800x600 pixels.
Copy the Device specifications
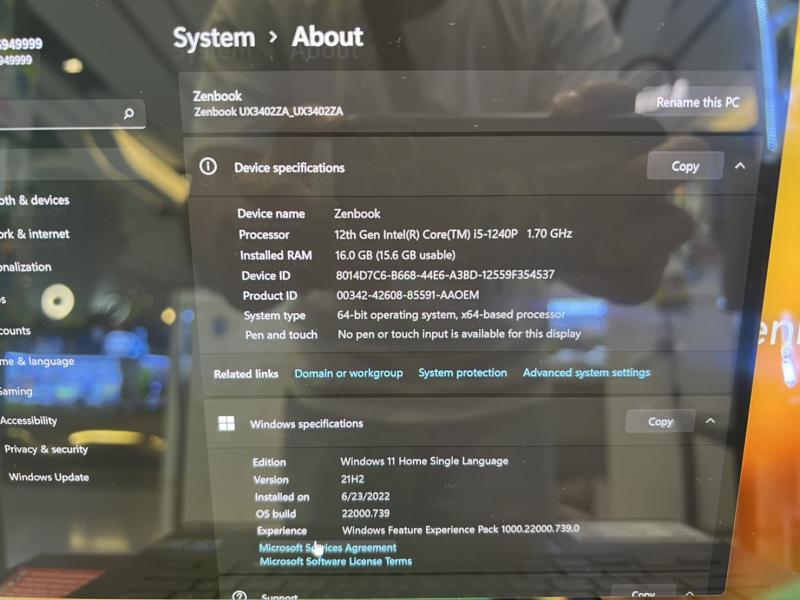pyautogui.click(x=685, y=166)
